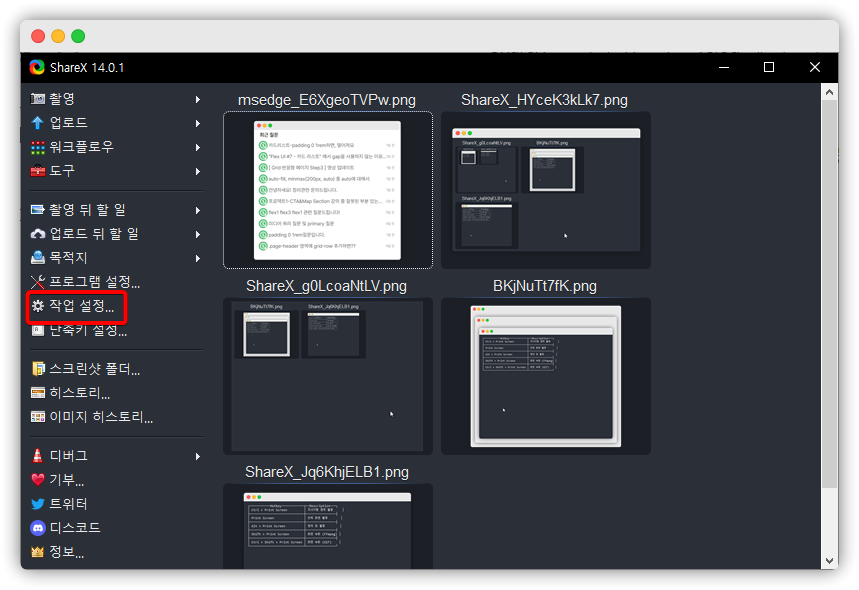859x590 pixels.
Task: Click the ShareX_g0LcoaNtLV.png file name
Action: [x=327, y=286]
